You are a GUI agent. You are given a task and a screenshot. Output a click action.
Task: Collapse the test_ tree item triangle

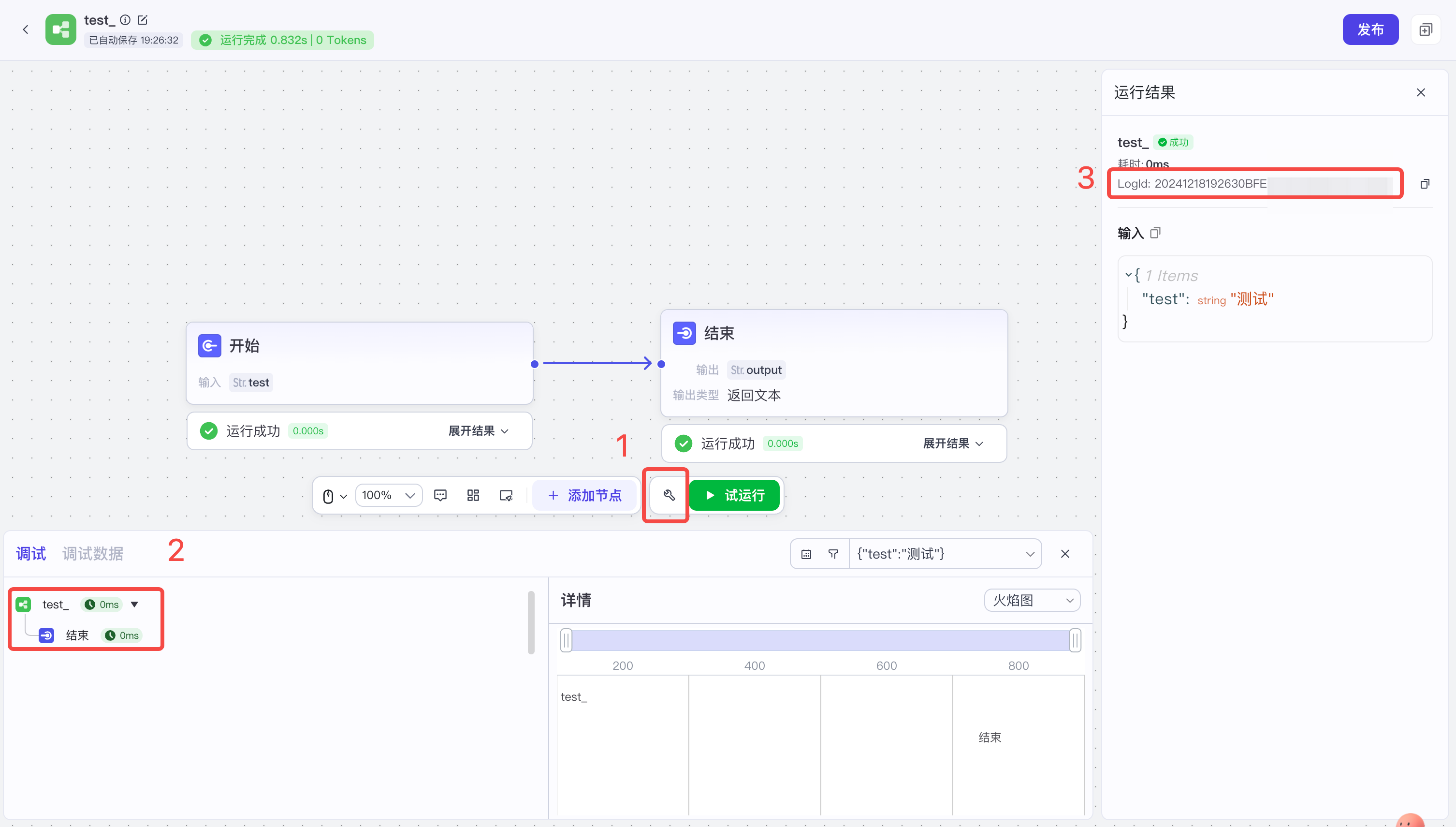pos(134,605)
